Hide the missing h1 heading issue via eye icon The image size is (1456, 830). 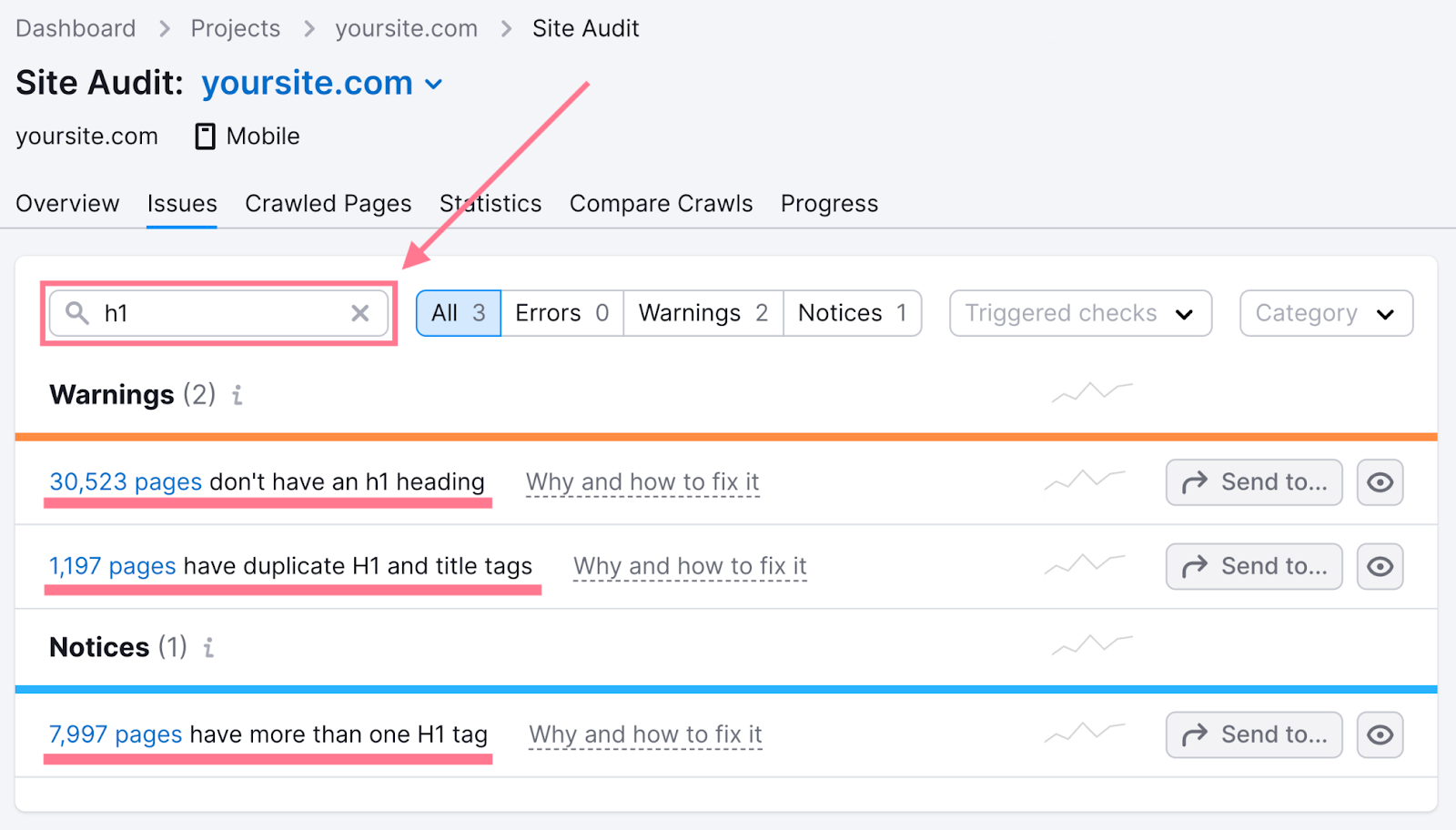point(1380,482)
